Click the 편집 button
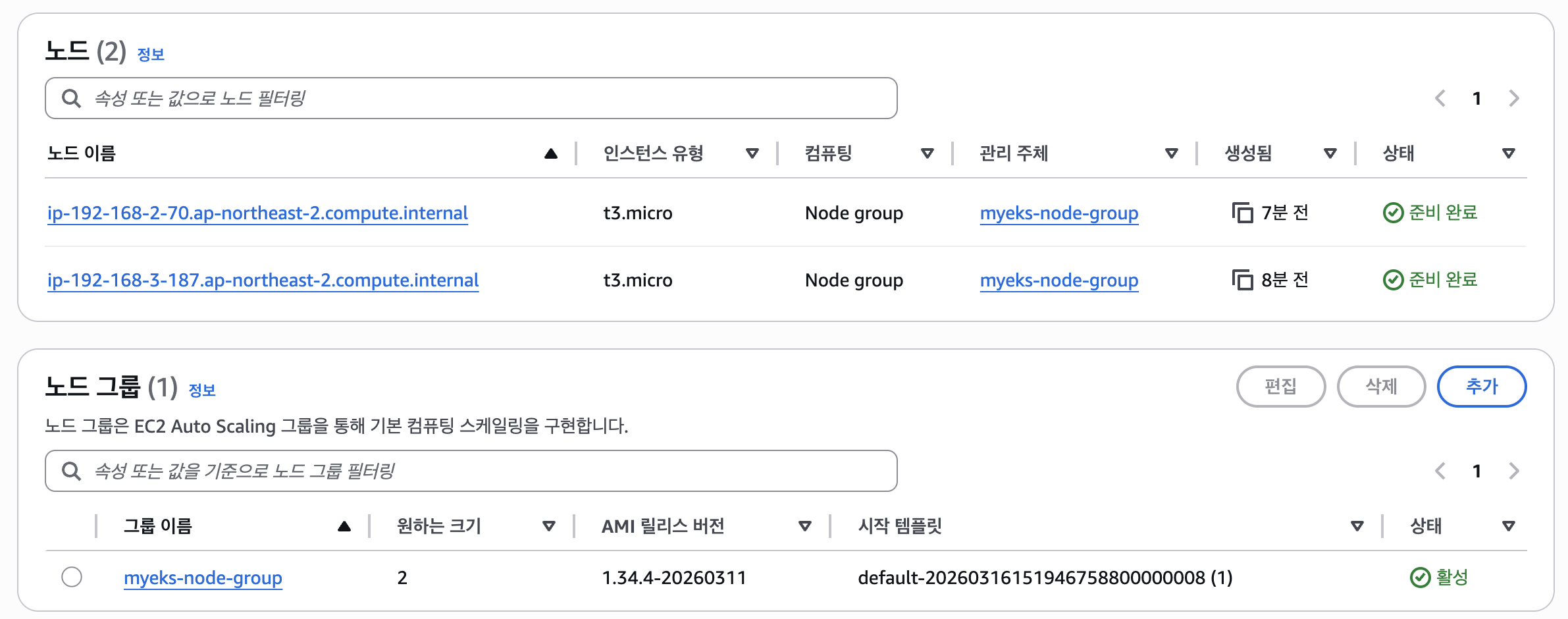The width and height of the screenshot is (1568, 619). coord(1281,387)
